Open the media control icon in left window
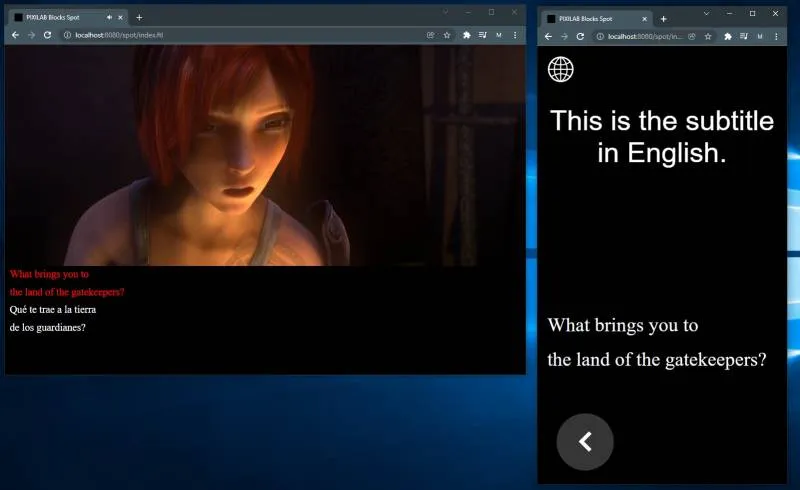The image size is (800, 490). 483,35
